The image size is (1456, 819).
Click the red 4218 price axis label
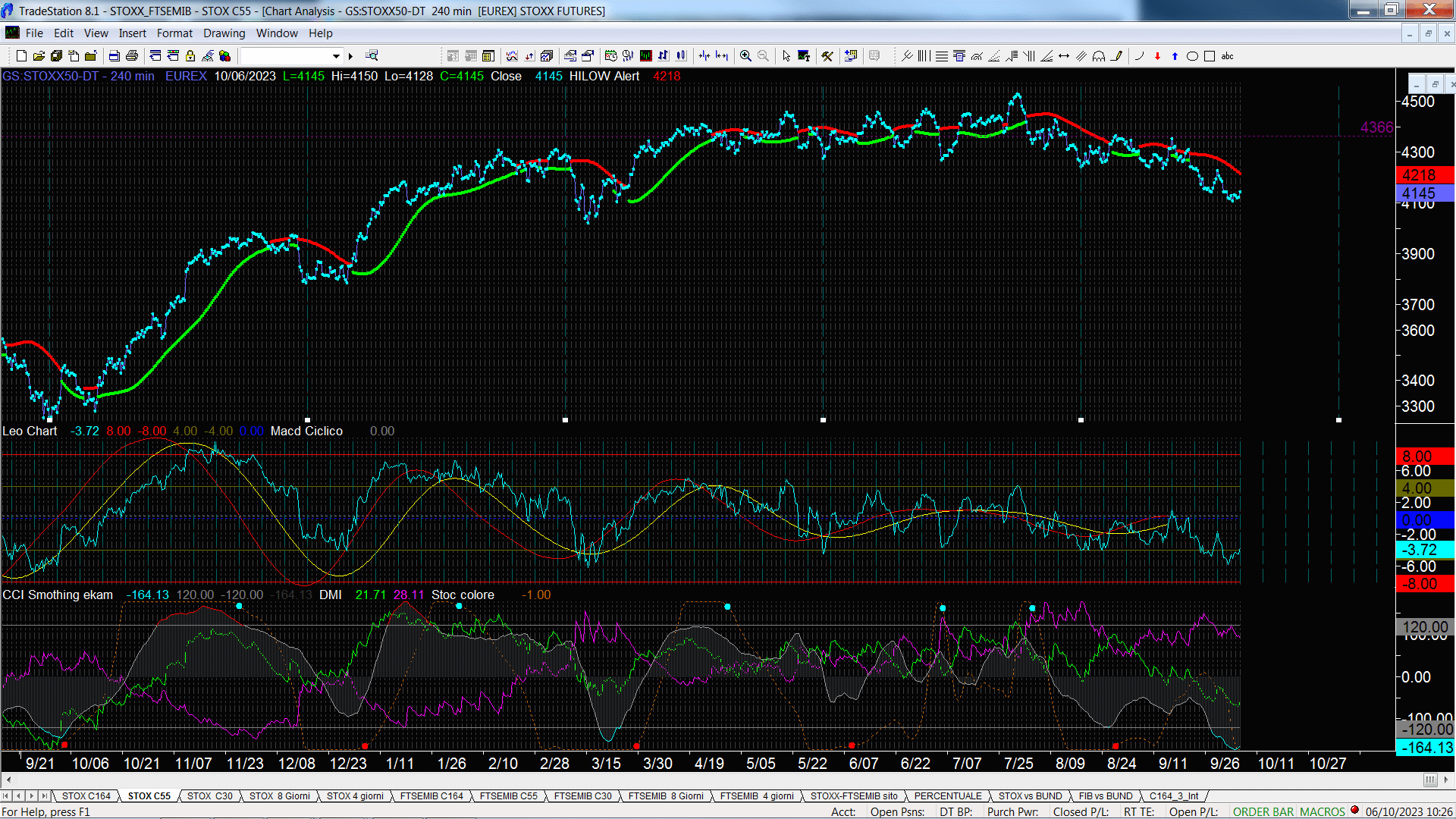pos(1425,175)
